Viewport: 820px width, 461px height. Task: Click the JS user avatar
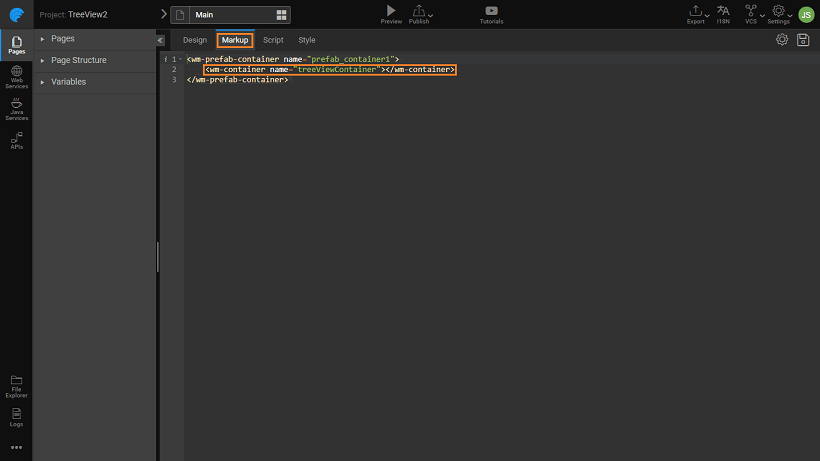pyautogui.click(x=806, y=14)
